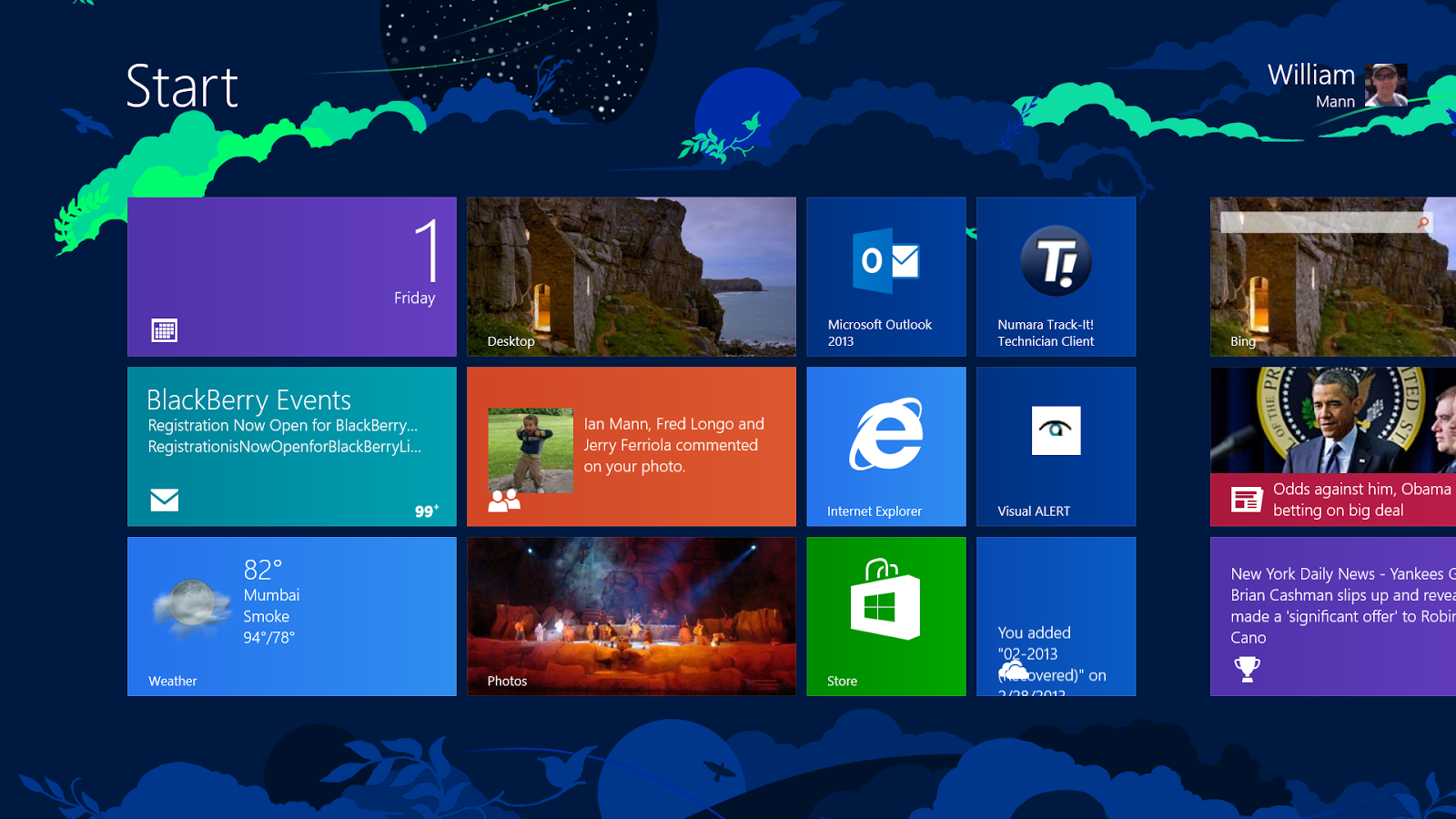The image size is (1456, 819).
Task: Click the 82° temperature reading
Action: [263, 571]
